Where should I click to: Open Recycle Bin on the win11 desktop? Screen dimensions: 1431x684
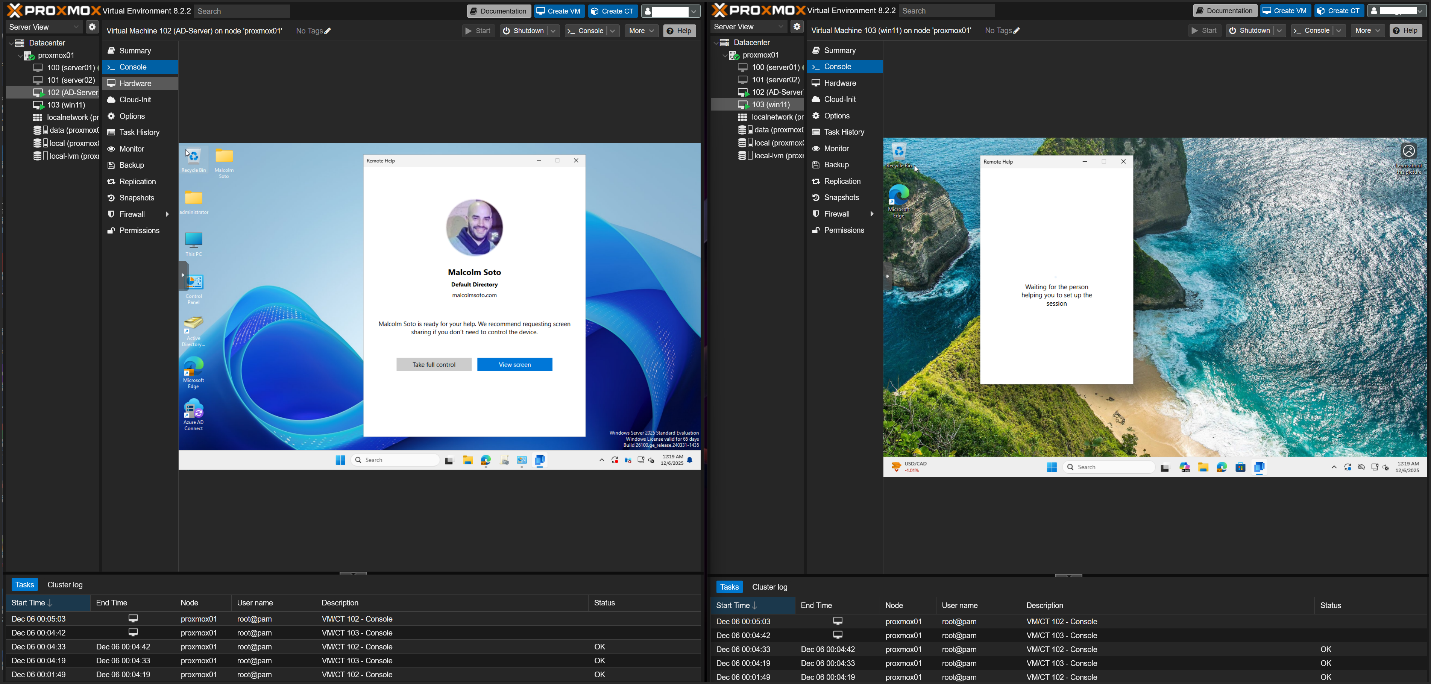click(x=899, y=152)
